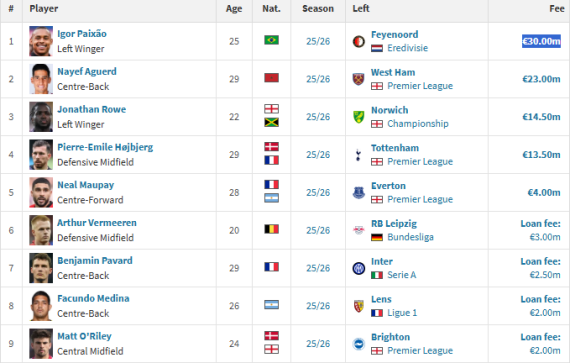Click the highlighted €30.00m fee
Viewport: 570px width, 363px height.
point(541,41)
